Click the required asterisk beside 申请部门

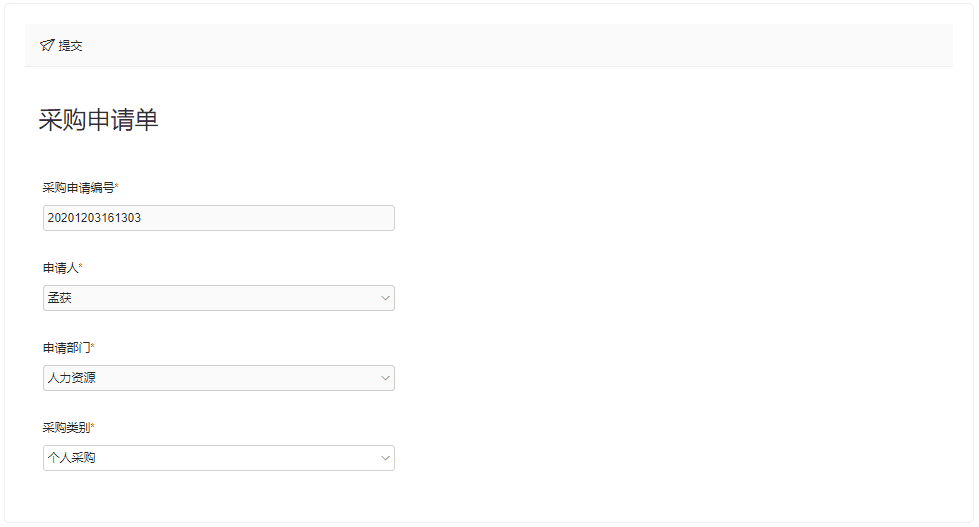(x=93, y=347)
